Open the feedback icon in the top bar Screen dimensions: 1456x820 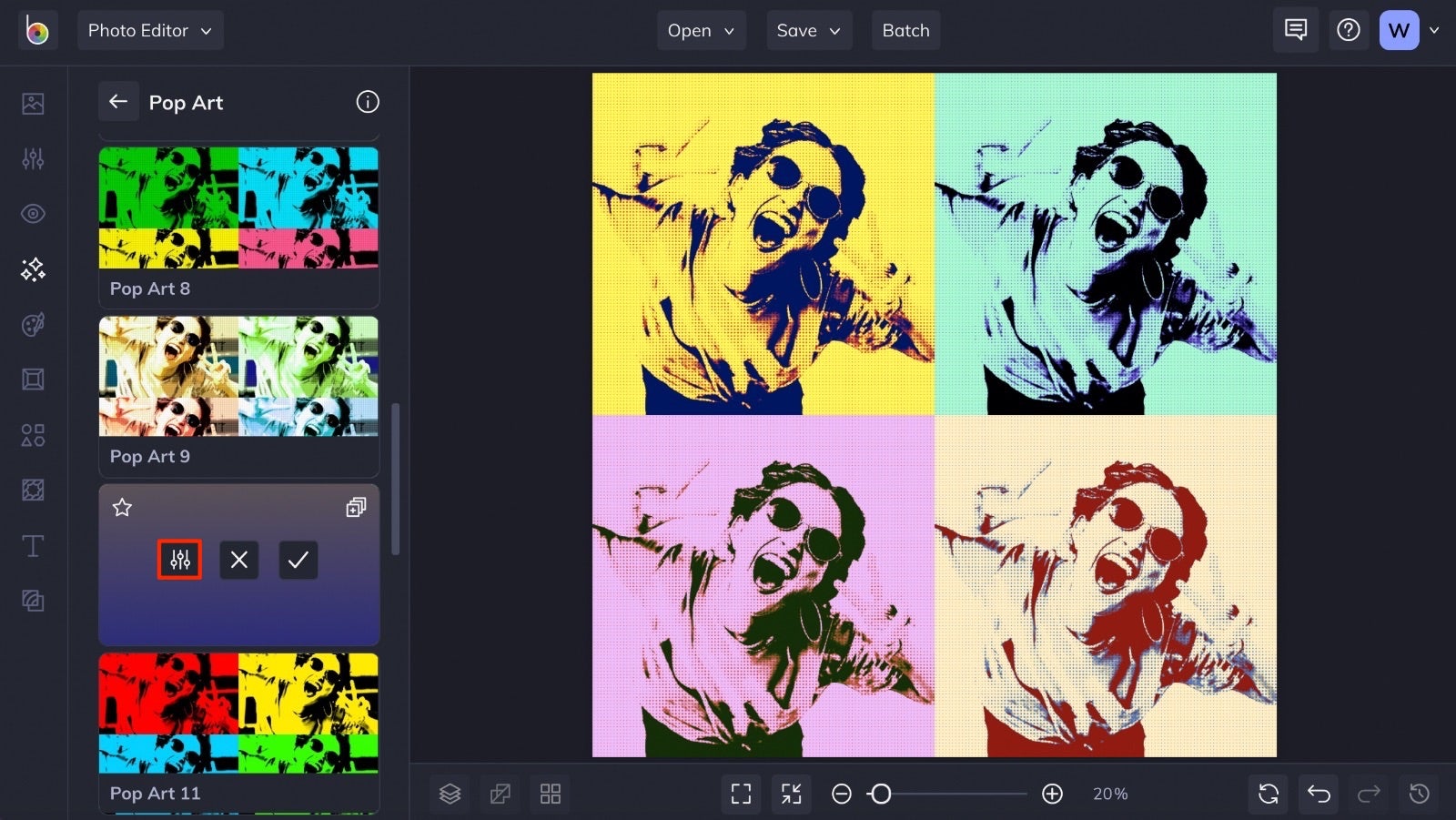pyautogui.click(x=1295, y=29)
